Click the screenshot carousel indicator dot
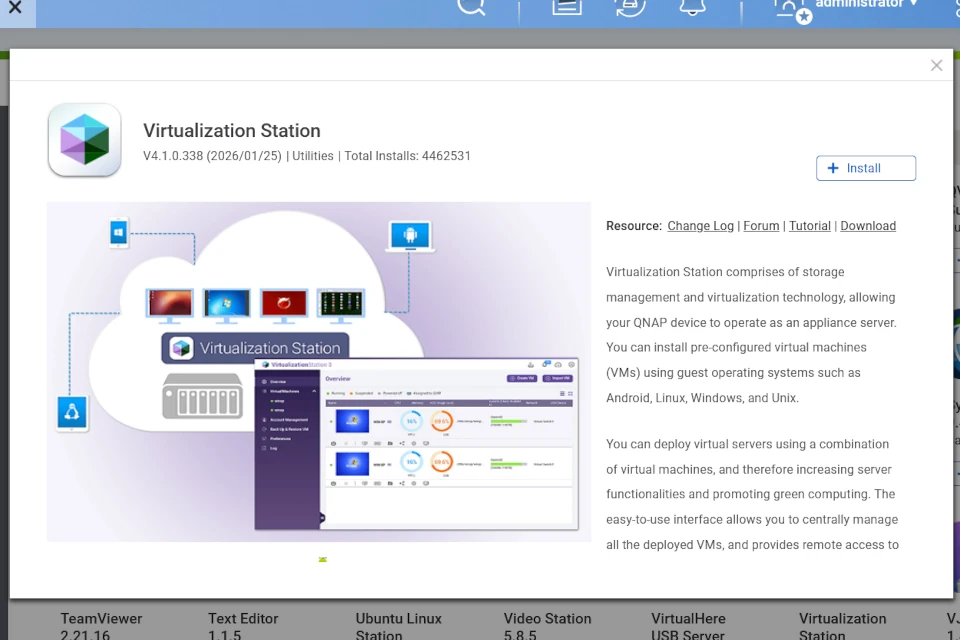This screenshot has width=960, height=640. pos(322,560)
